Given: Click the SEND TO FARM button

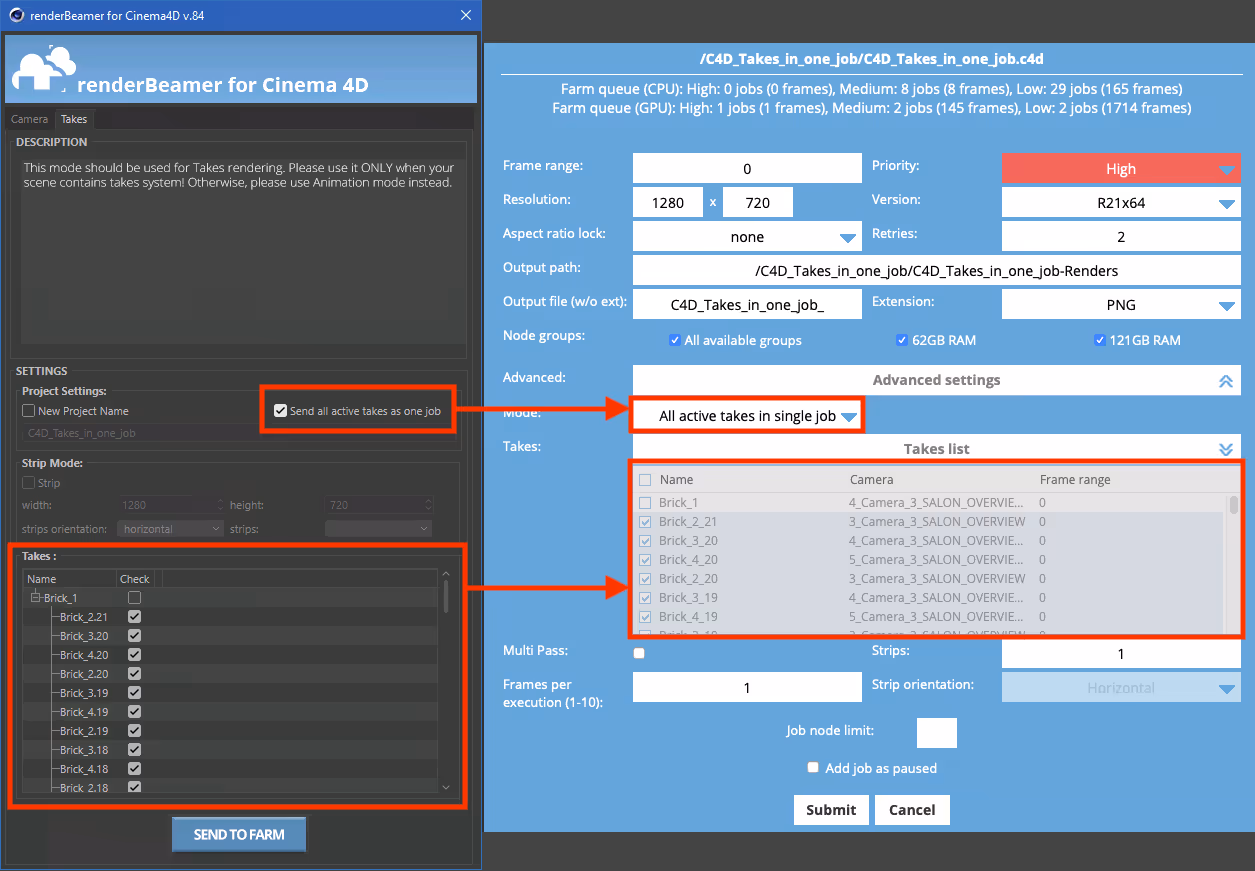Looking at the screenshot, I should point(239,834).
